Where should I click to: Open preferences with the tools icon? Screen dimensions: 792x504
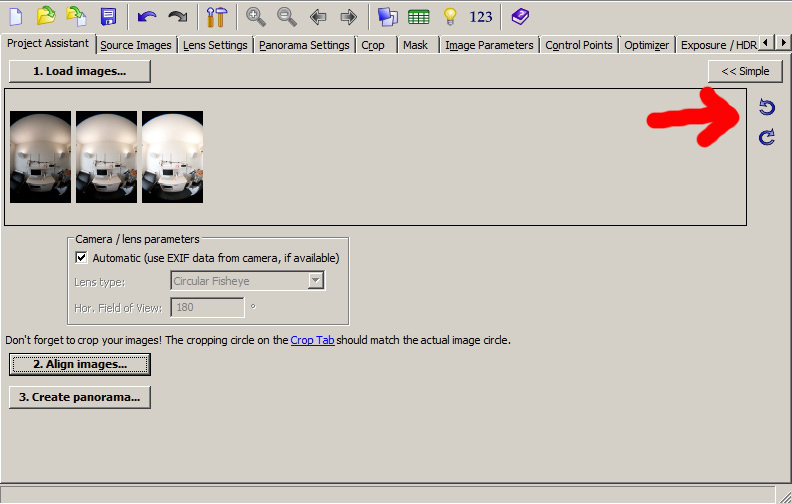tap(217, 16)
